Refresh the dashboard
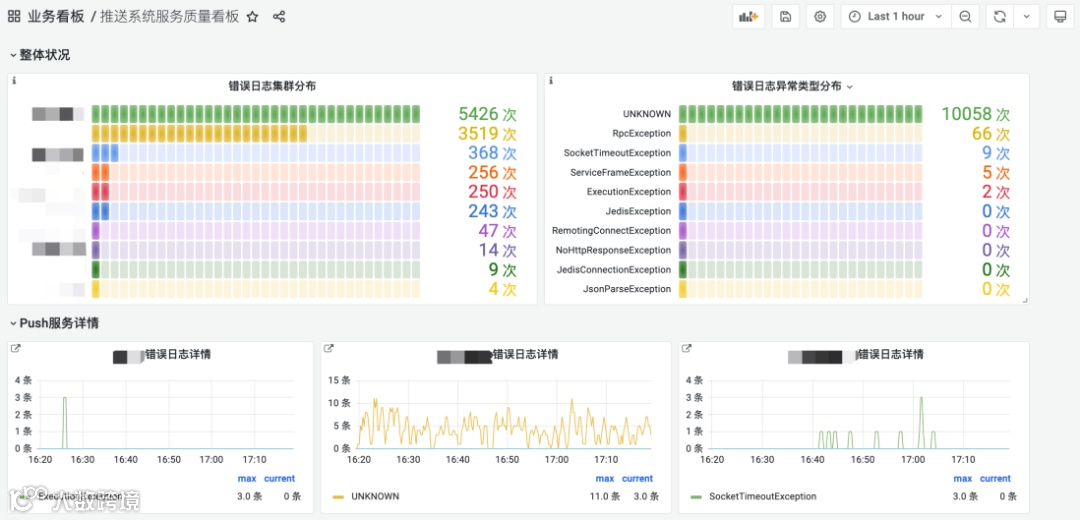Viewport: 1080px width, 520px height. (x=999, y=17)
